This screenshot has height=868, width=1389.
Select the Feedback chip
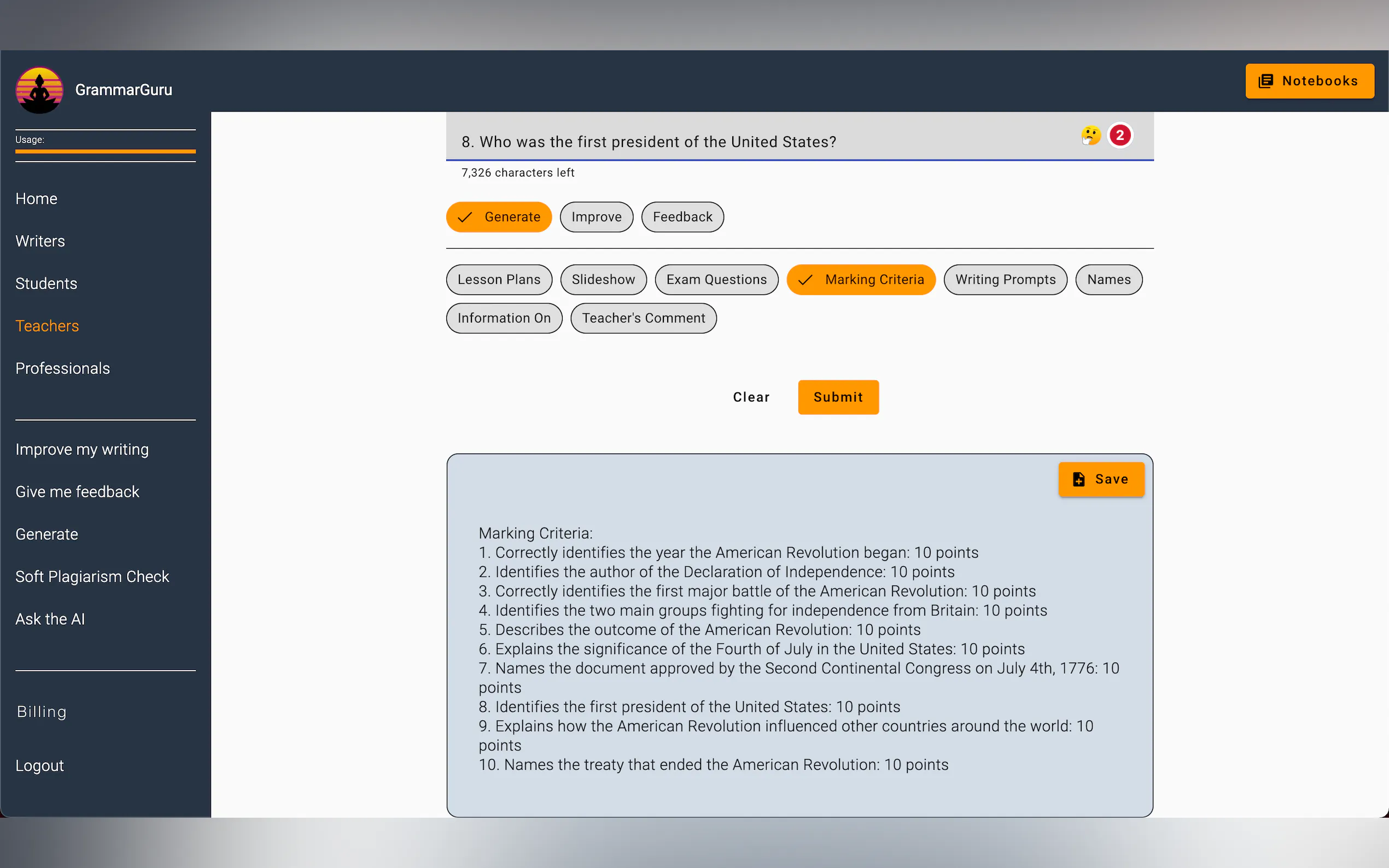681,217
